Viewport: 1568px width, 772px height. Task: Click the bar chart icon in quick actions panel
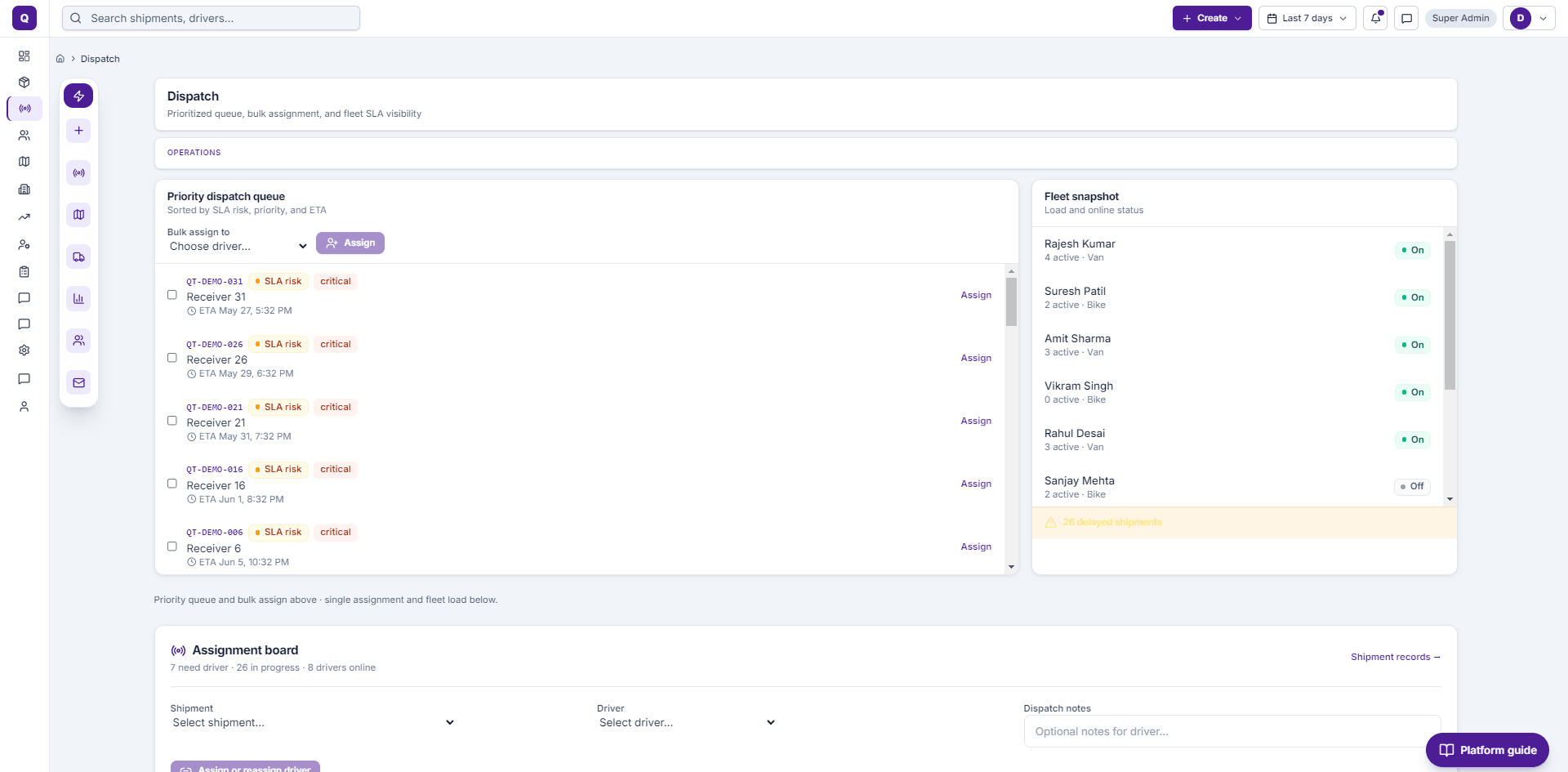(78, 299)
